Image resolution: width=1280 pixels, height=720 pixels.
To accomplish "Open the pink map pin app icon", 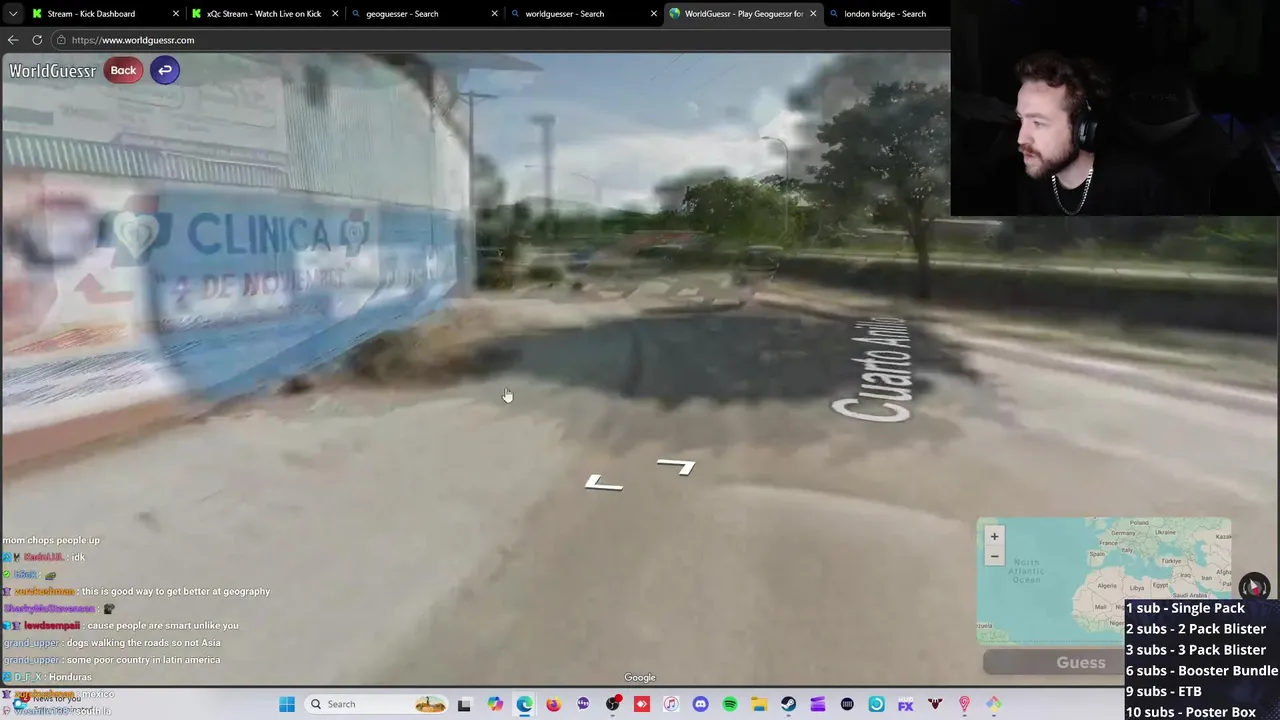I will coord(964,705).
